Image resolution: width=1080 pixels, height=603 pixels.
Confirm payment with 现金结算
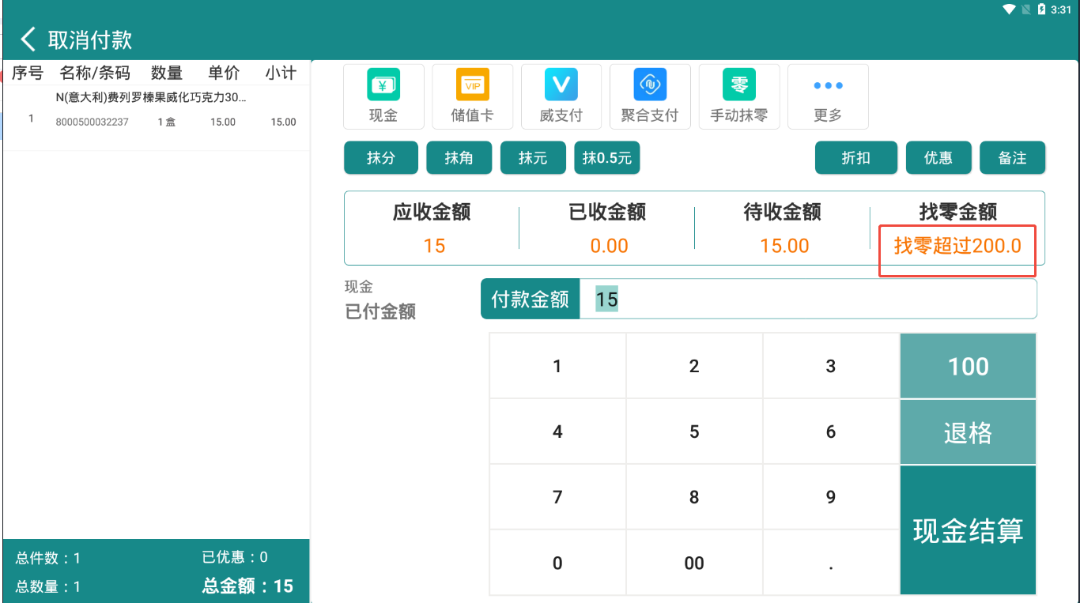(968, 530)
